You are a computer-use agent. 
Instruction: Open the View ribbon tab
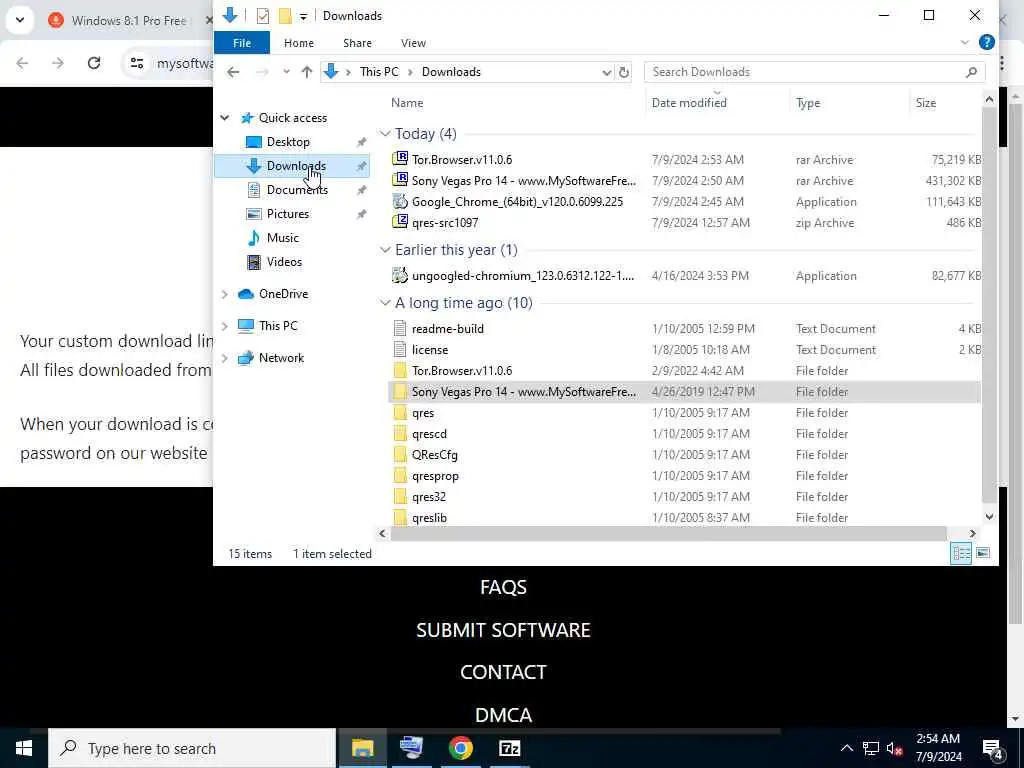(413, 42)
